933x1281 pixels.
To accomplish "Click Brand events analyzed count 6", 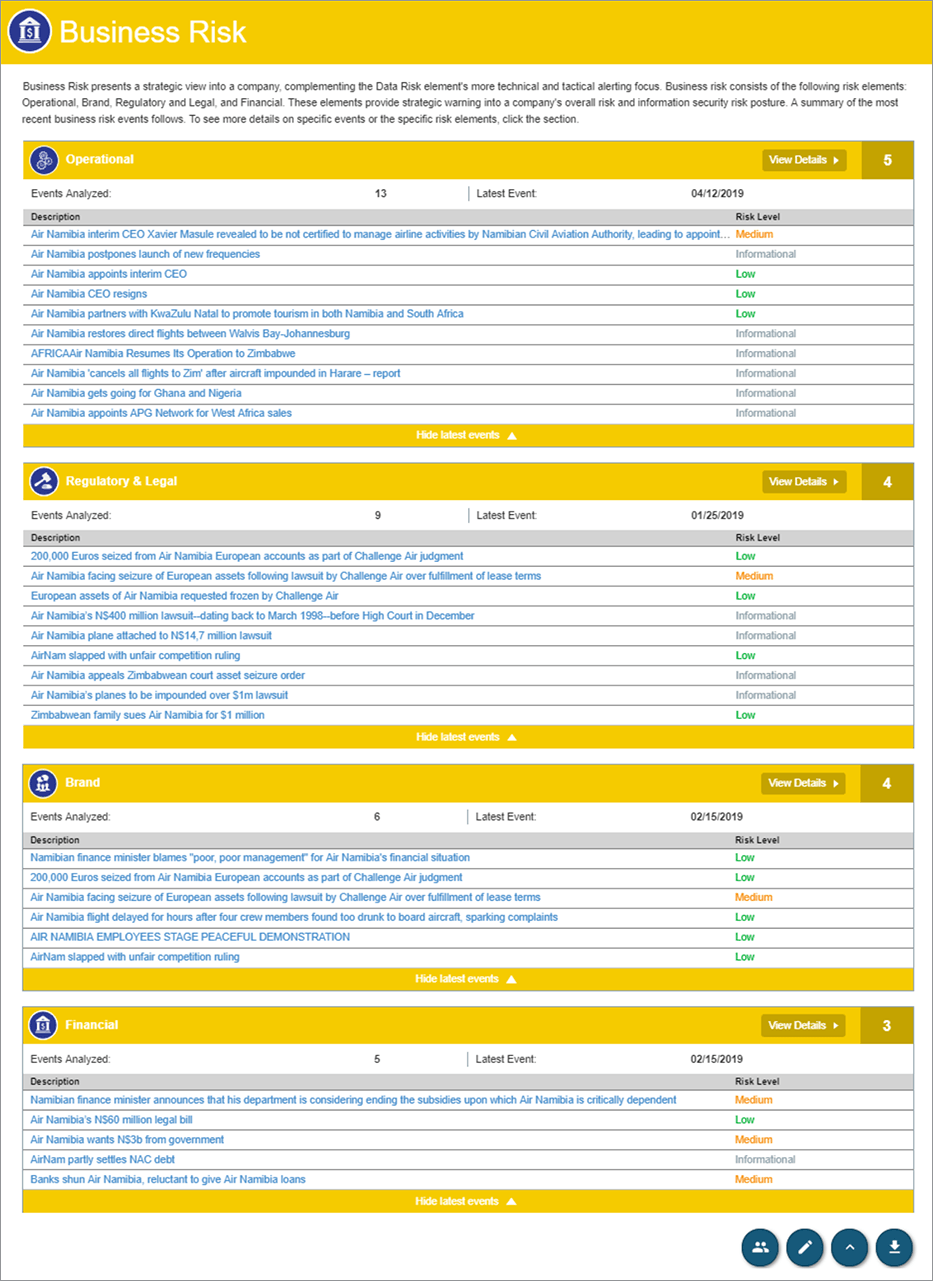I will pyautogui.click(x=377, y=817).
